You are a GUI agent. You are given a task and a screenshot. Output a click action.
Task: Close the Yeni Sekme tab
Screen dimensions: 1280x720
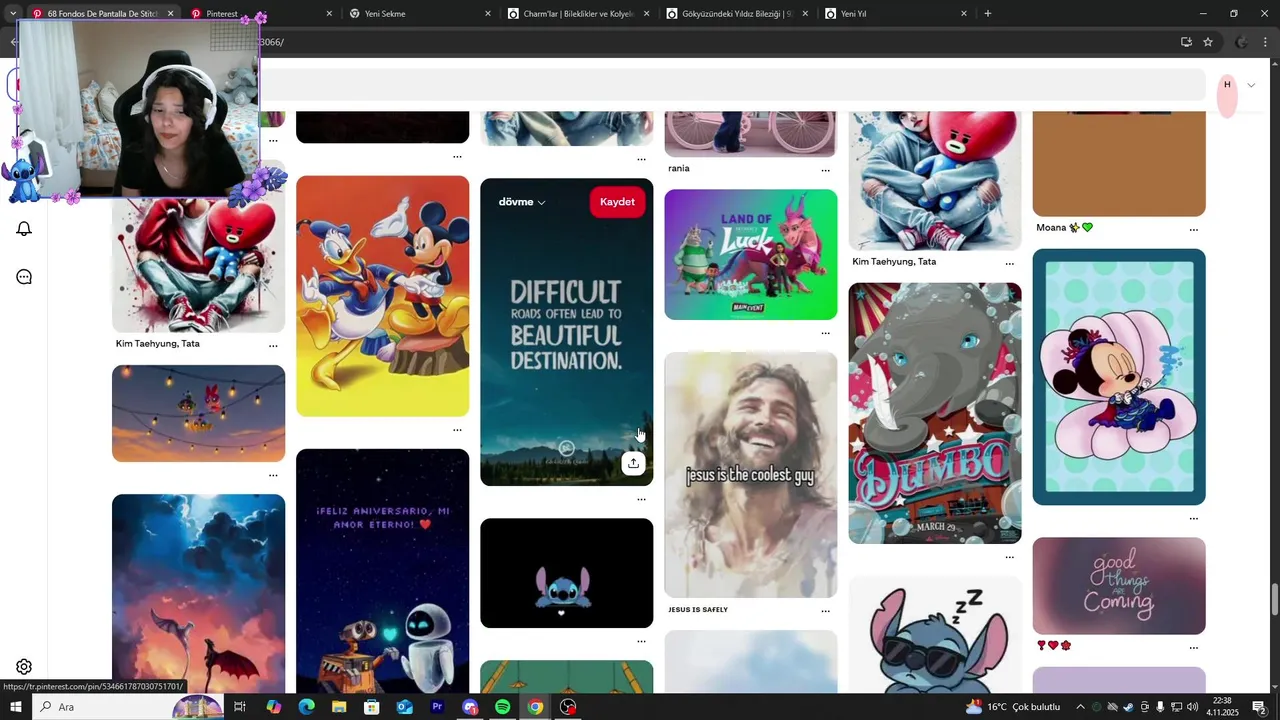488,14
